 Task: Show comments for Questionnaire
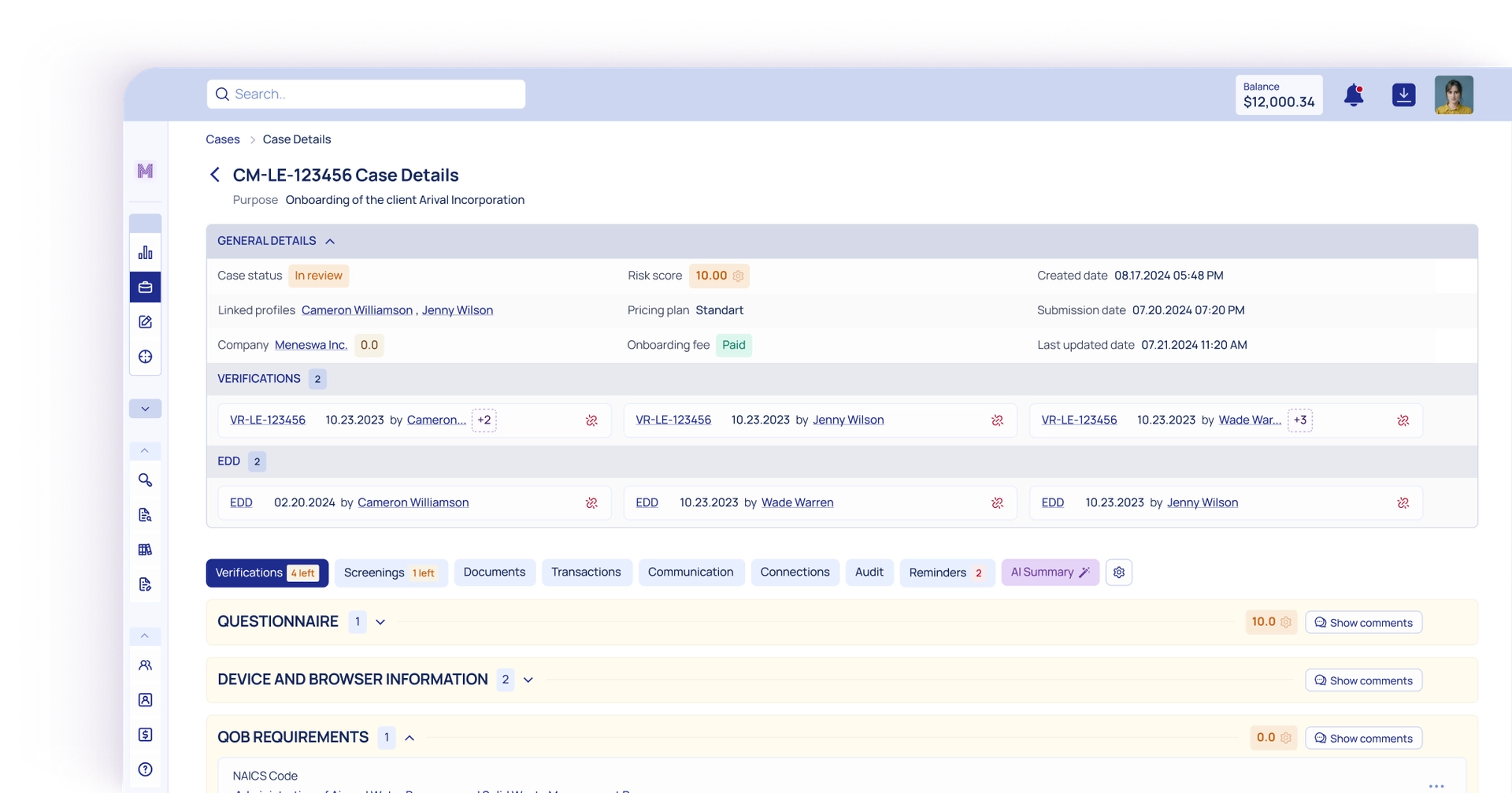pos(1363,622)
